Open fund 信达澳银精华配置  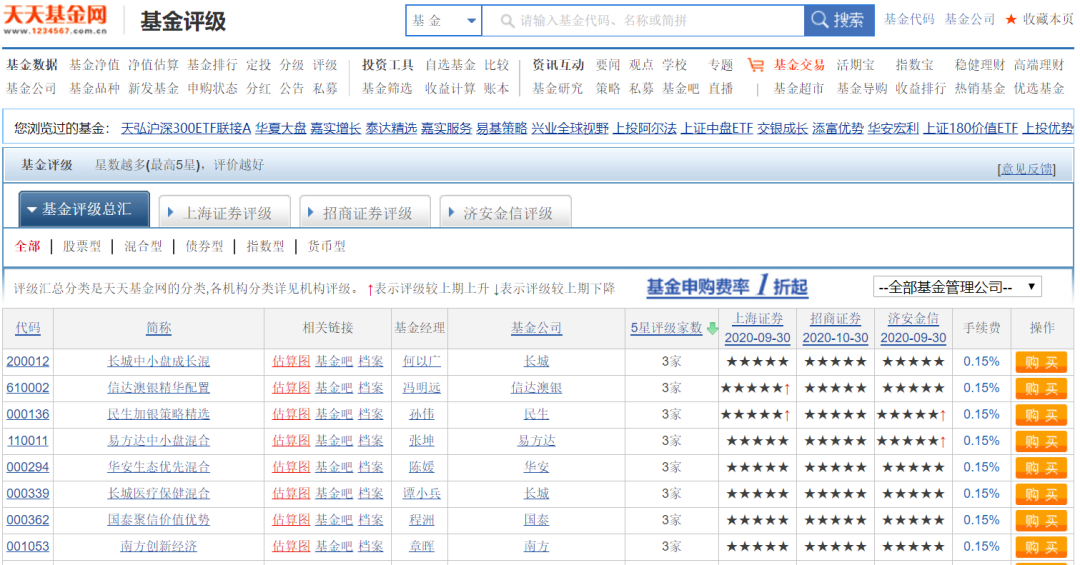point(158,388)
